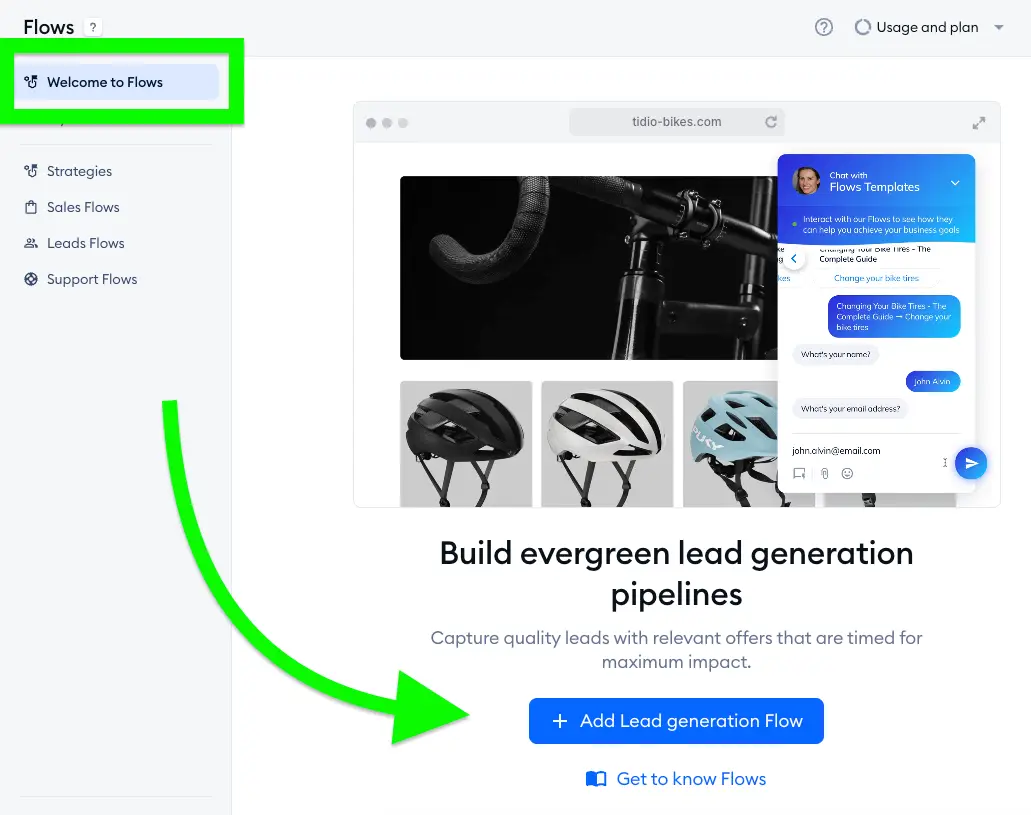Viewport: 1031px width, 815px height.
Task: Open the emoji picker in chat
Action: [848, 474]
